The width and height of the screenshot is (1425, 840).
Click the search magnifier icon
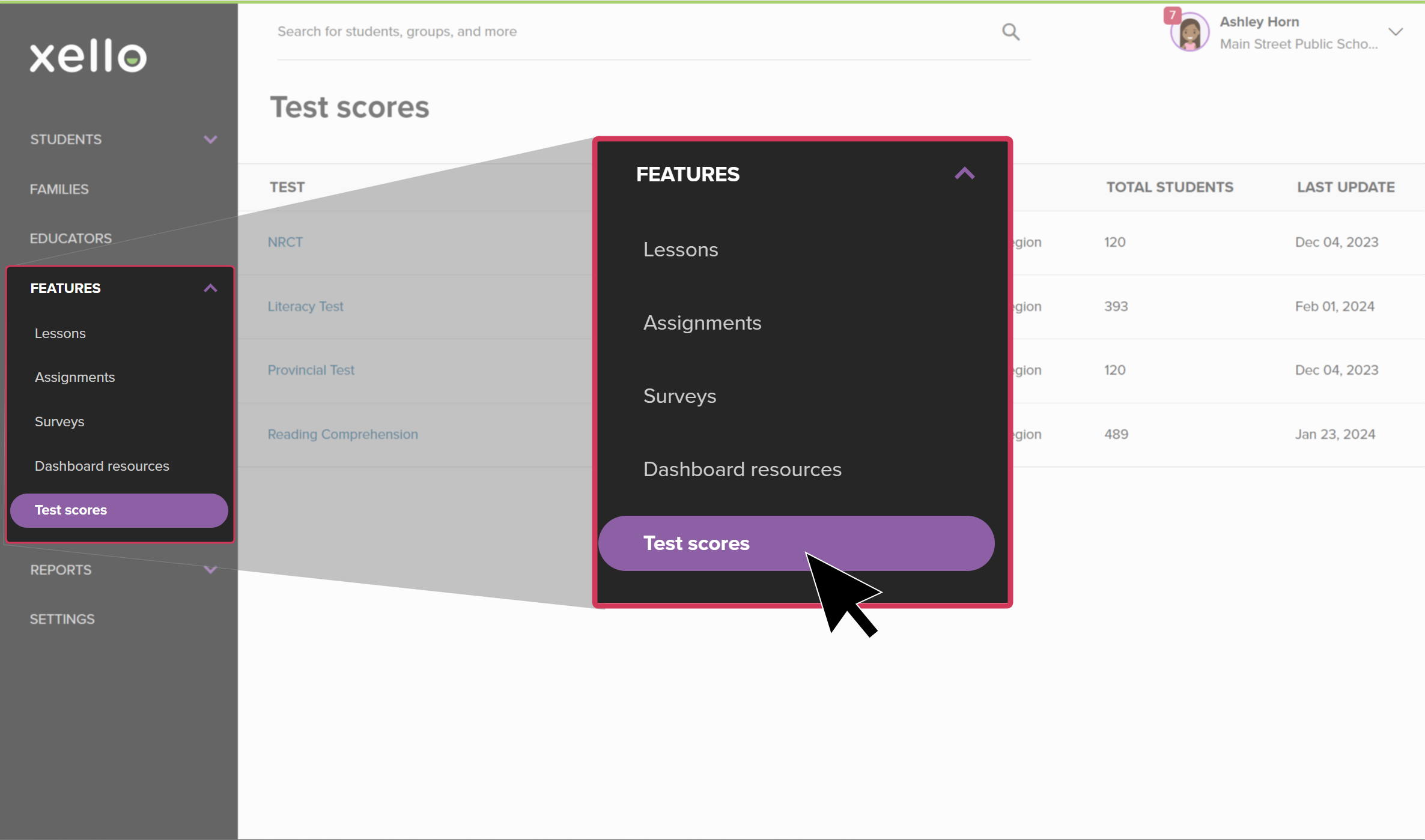(1010, 31)
